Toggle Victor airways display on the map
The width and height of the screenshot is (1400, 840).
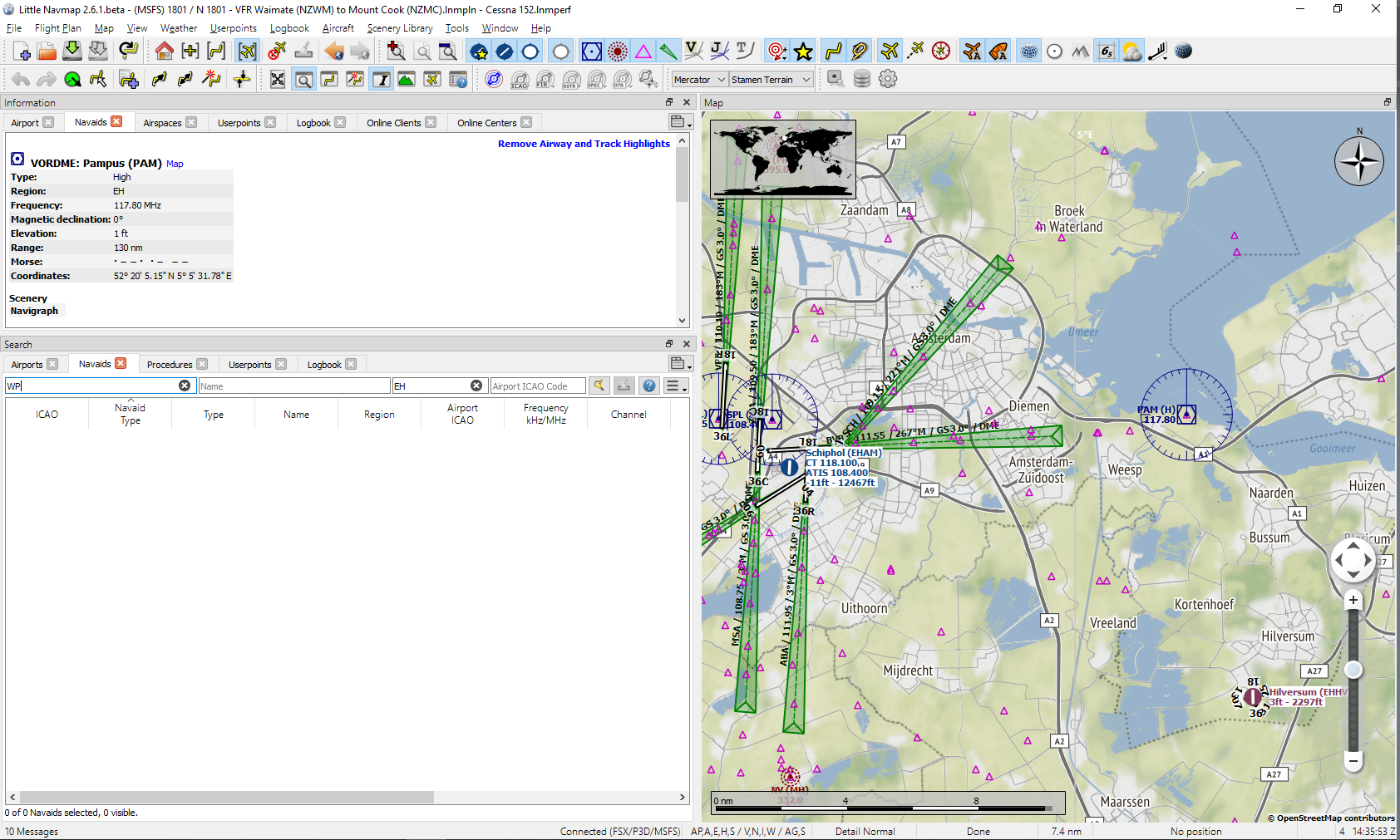(694, 51)
